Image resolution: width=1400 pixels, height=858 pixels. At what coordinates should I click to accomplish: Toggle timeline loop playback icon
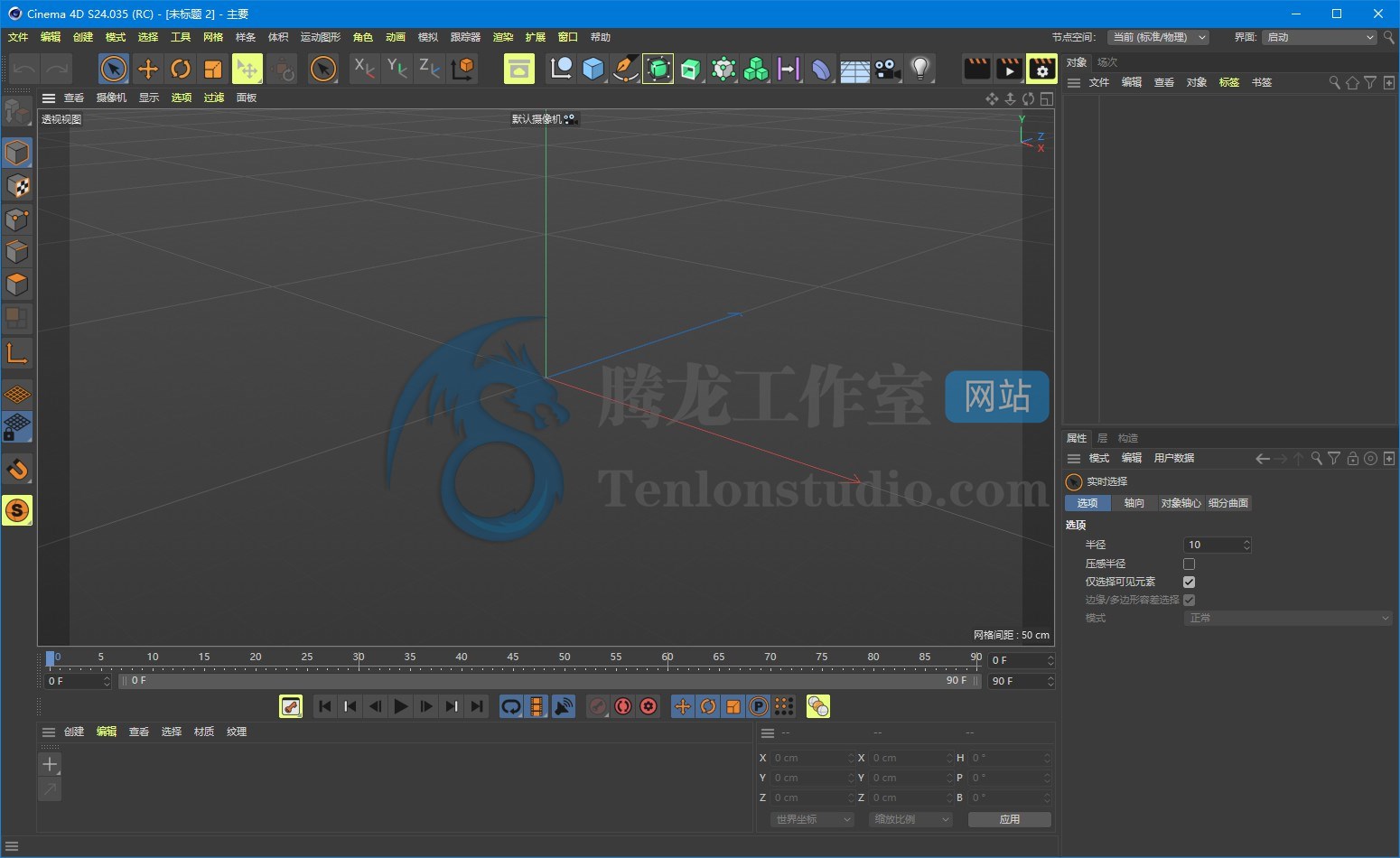click(511, 706)
